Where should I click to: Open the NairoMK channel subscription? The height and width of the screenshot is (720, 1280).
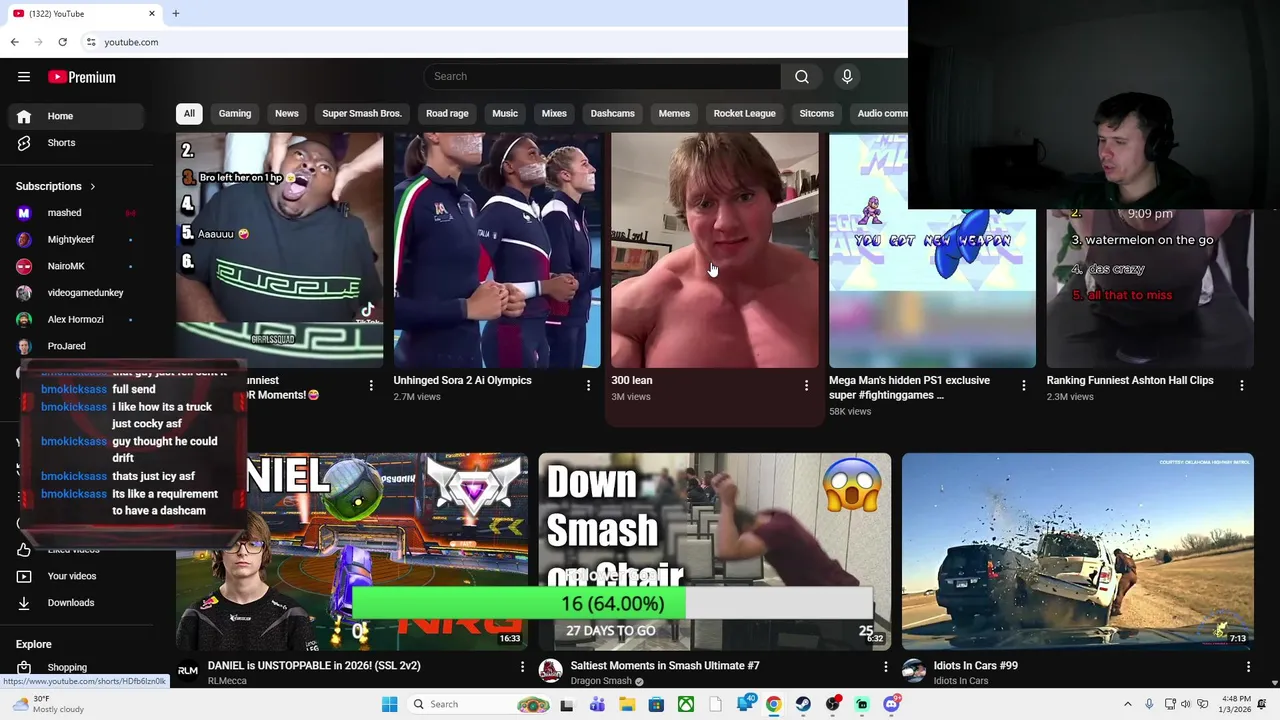(x=76, y=266)
